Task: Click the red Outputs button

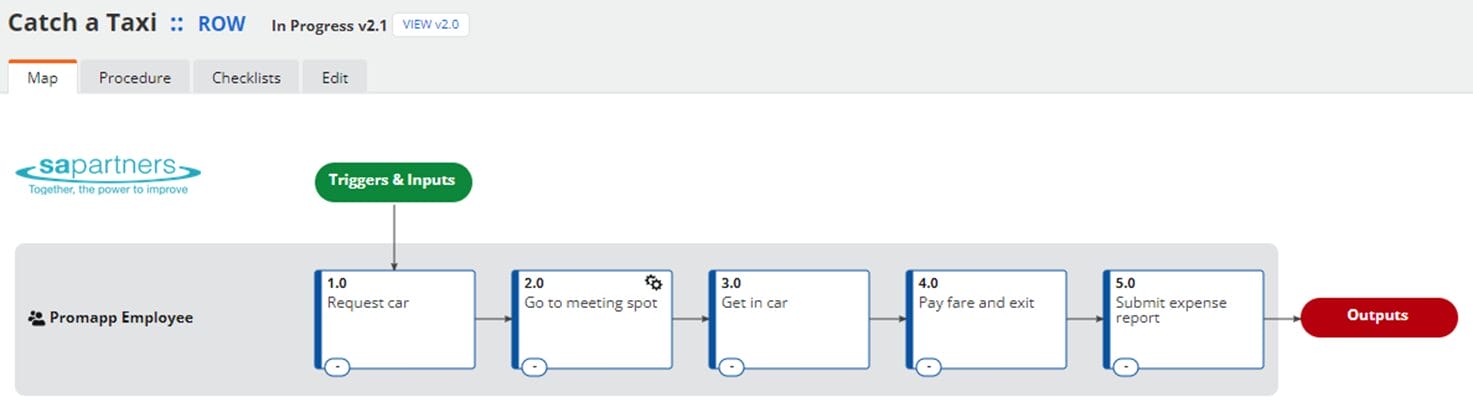Action: pyautogui.click(x=1378, y=316)
